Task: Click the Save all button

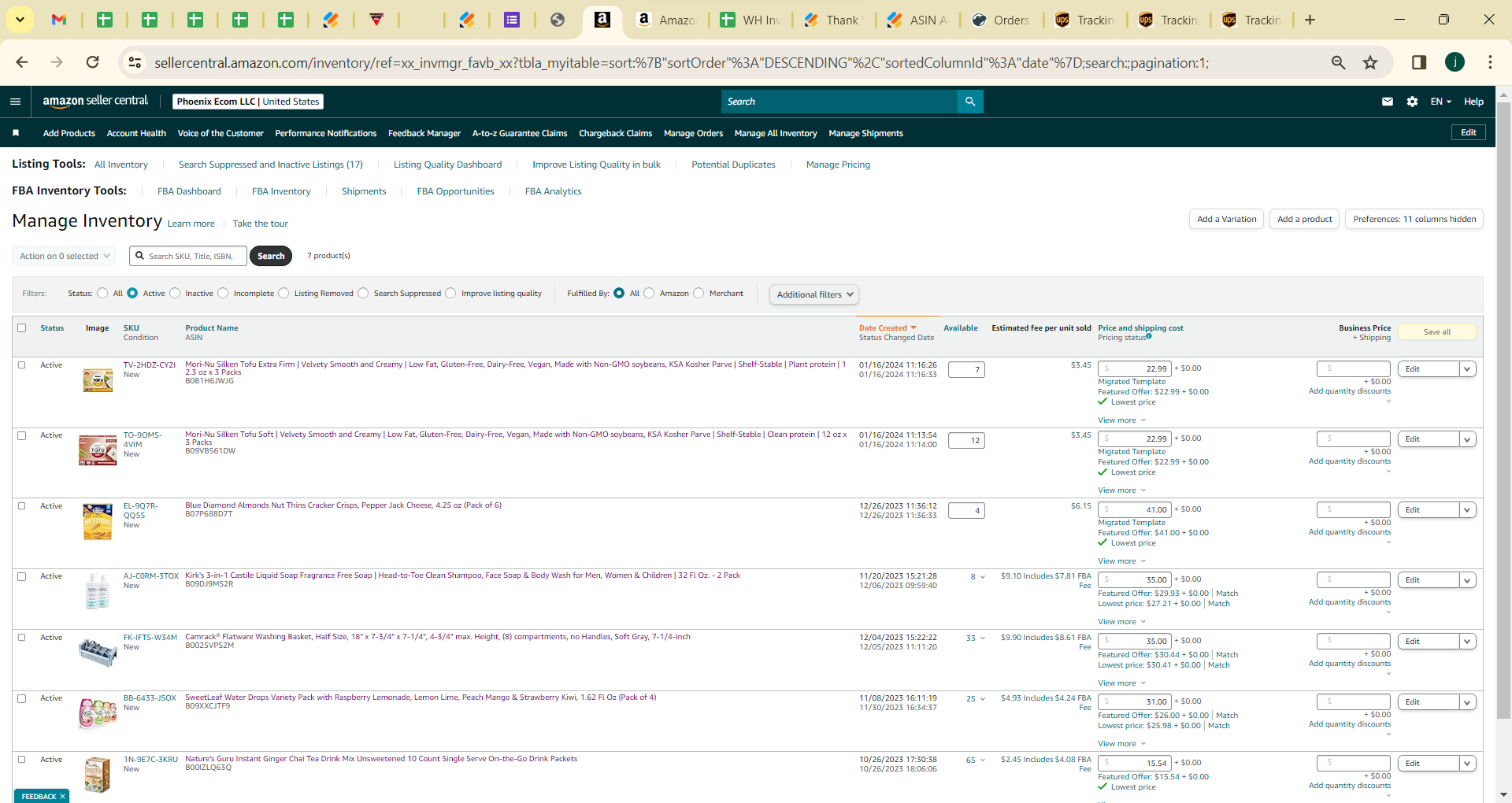Action: (x=1436, y=332)
